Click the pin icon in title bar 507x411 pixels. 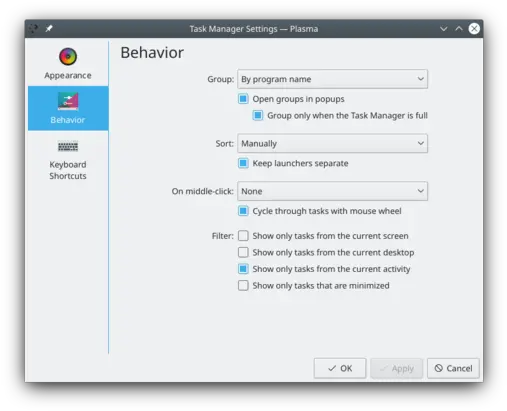49,29
